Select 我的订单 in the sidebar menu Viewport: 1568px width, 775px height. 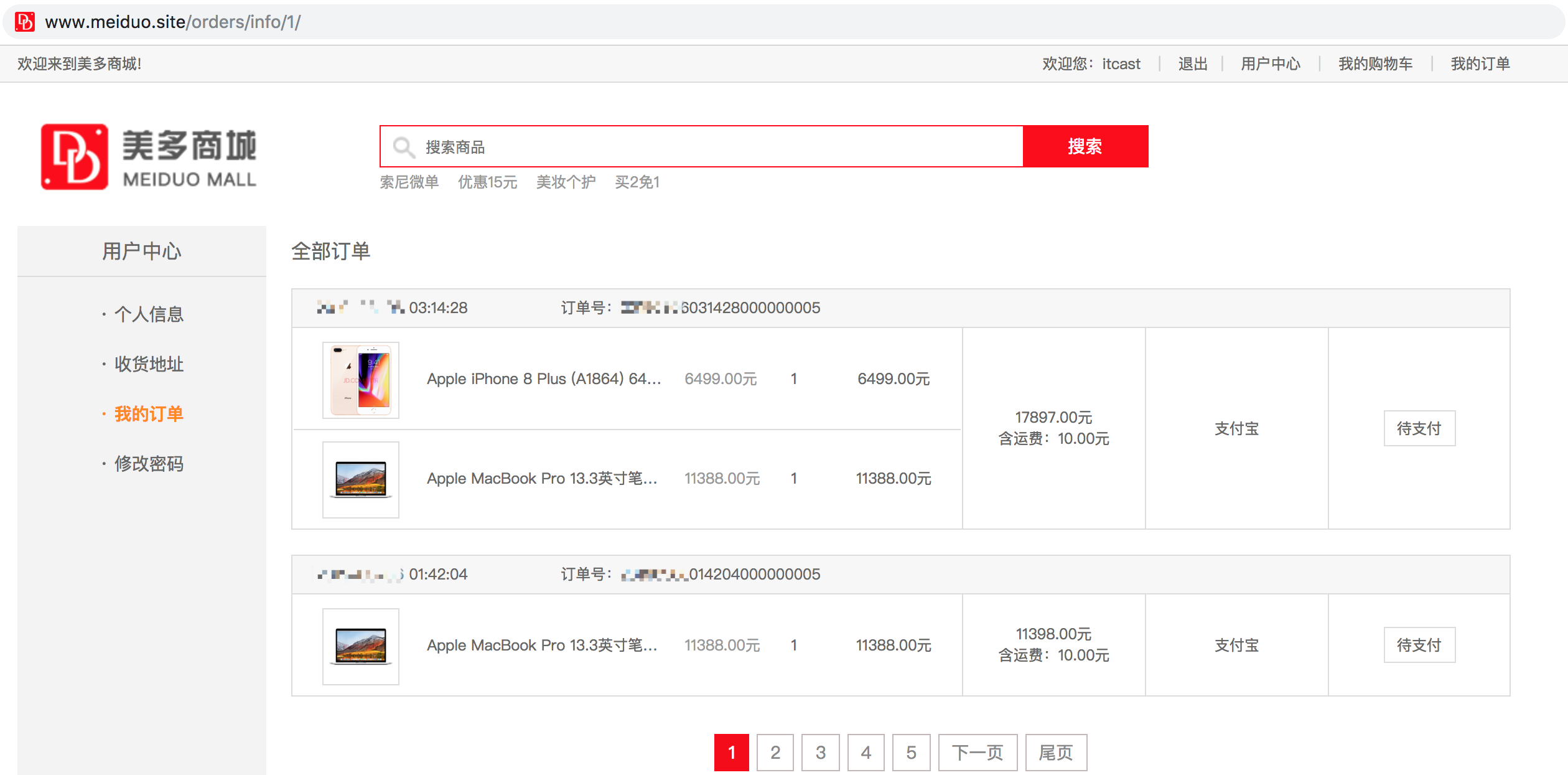coord(149,413)
